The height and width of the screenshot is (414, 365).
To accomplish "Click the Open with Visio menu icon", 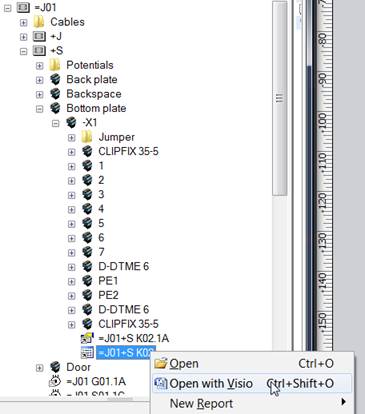I will (x=161, y=383).
